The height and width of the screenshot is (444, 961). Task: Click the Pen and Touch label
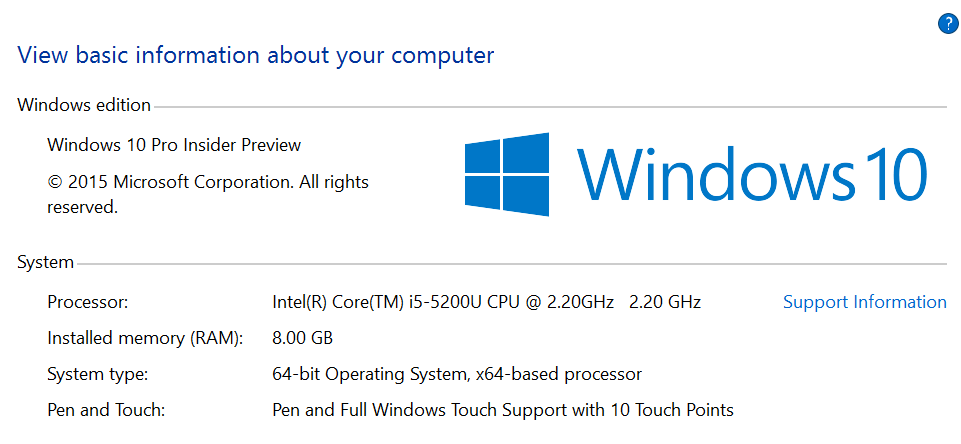(106, 410)
